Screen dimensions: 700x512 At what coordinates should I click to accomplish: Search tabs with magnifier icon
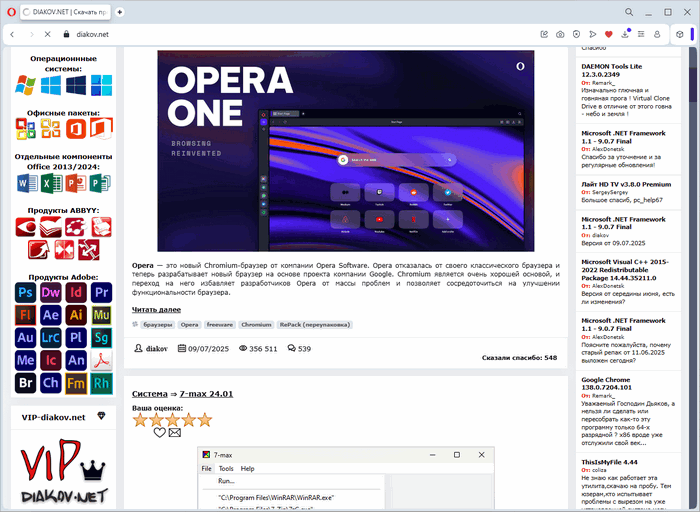tap(629, 12)
